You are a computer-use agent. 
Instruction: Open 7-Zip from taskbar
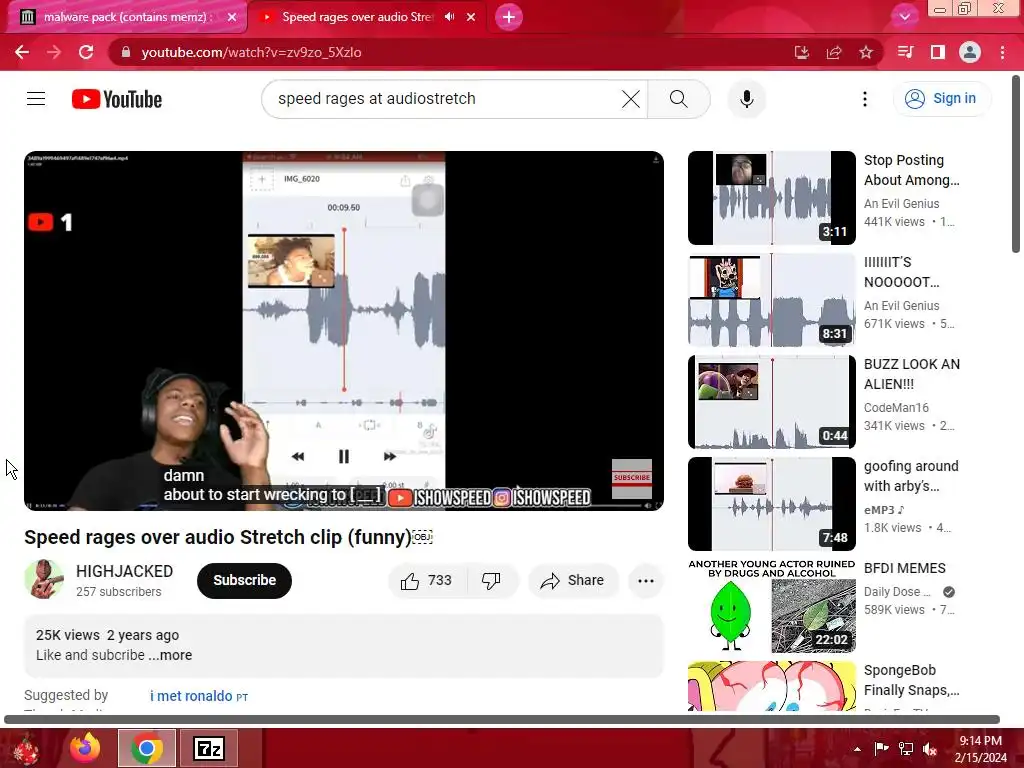209,748
